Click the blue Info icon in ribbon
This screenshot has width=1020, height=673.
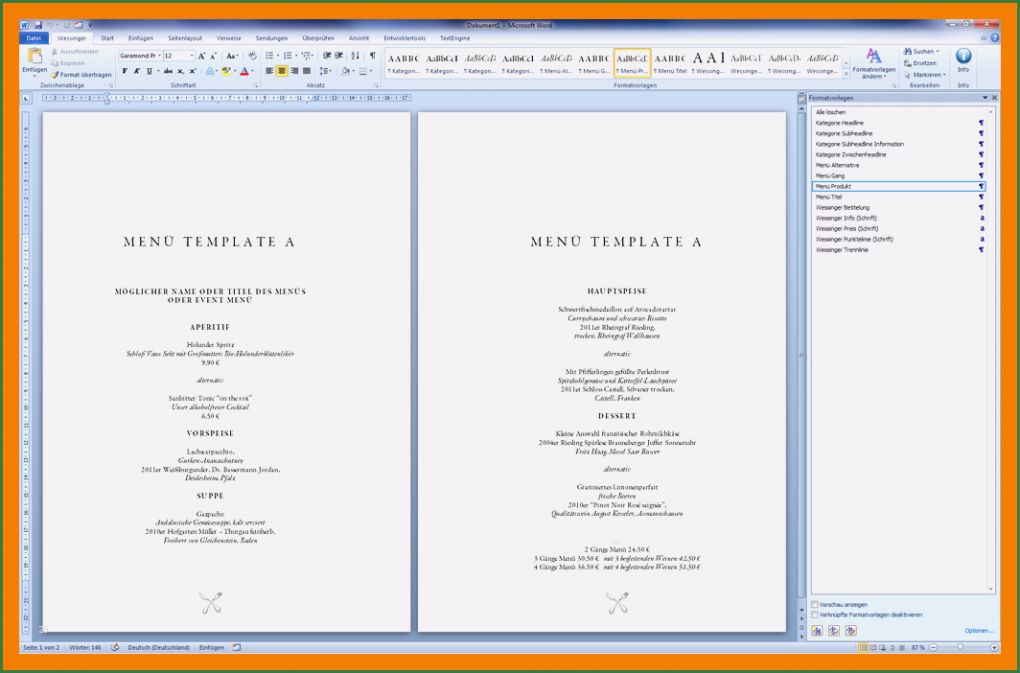963,57
